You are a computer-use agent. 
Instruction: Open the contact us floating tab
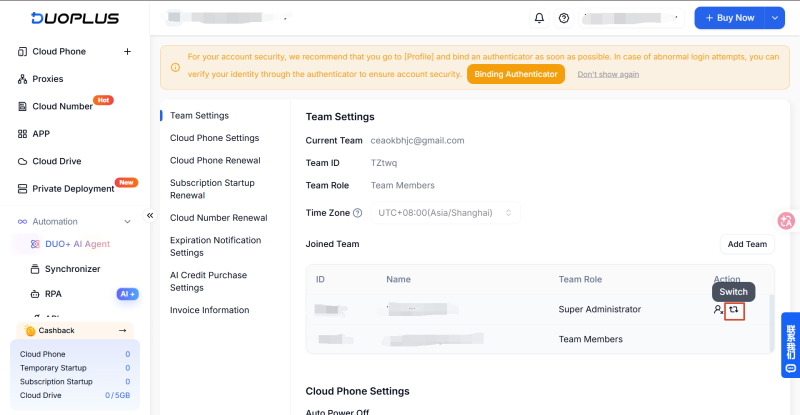pyautogui.click(x=790, y=345)
